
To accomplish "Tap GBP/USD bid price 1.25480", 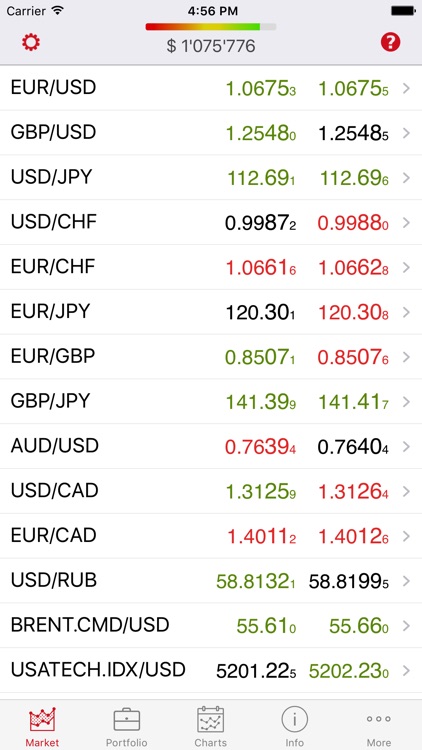I will coord(261,134).
